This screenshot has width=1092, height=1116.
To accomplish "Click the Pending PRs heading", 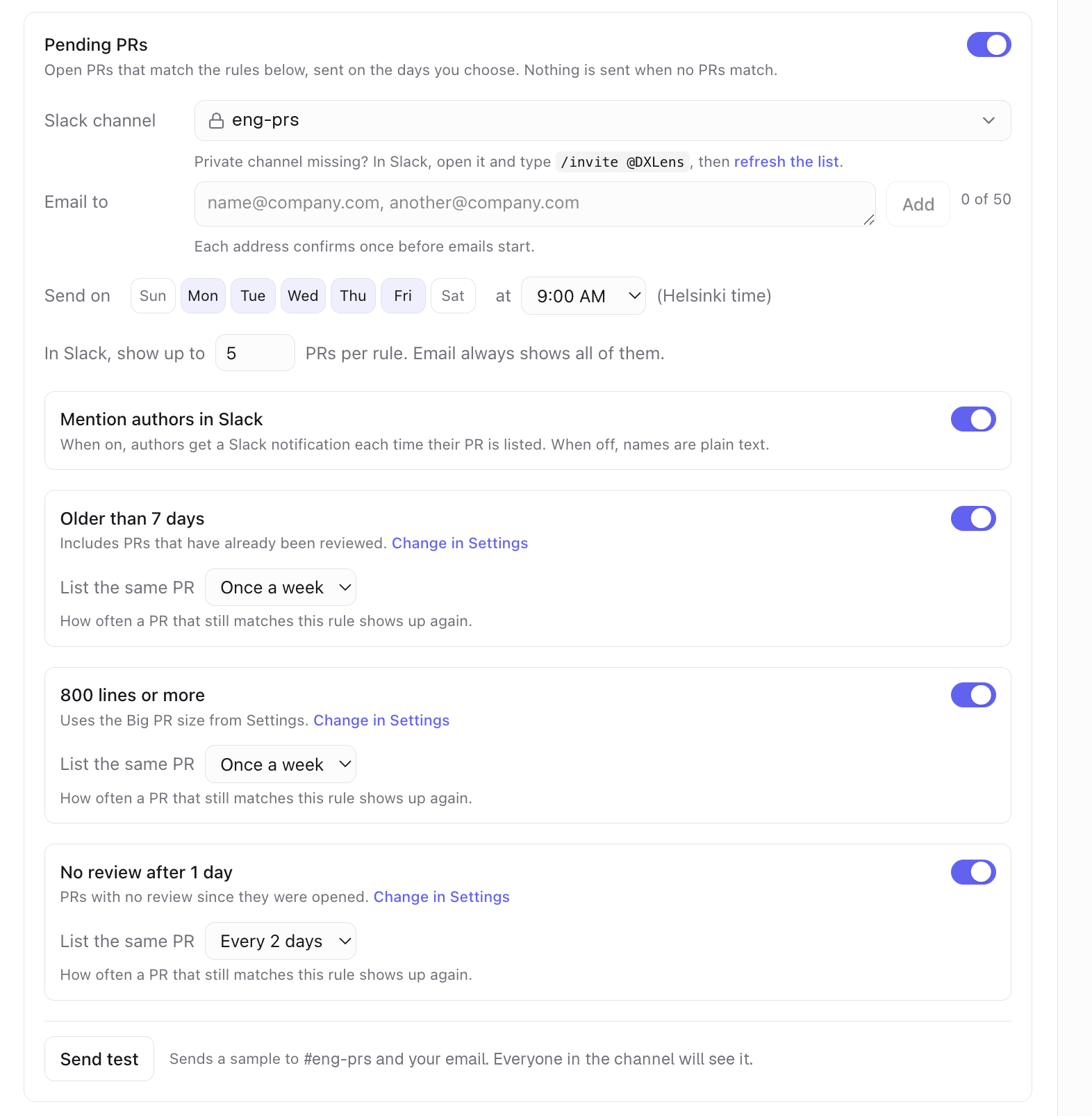I will click(x=96, y=44).
